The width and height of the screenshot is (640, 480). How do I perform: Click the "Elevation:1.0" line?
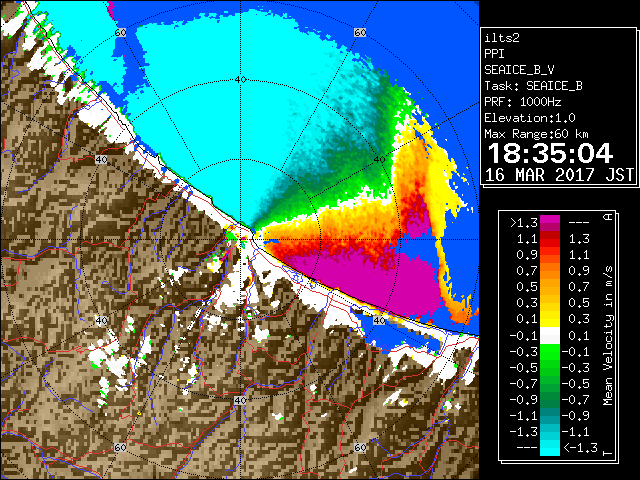[530, 118]
